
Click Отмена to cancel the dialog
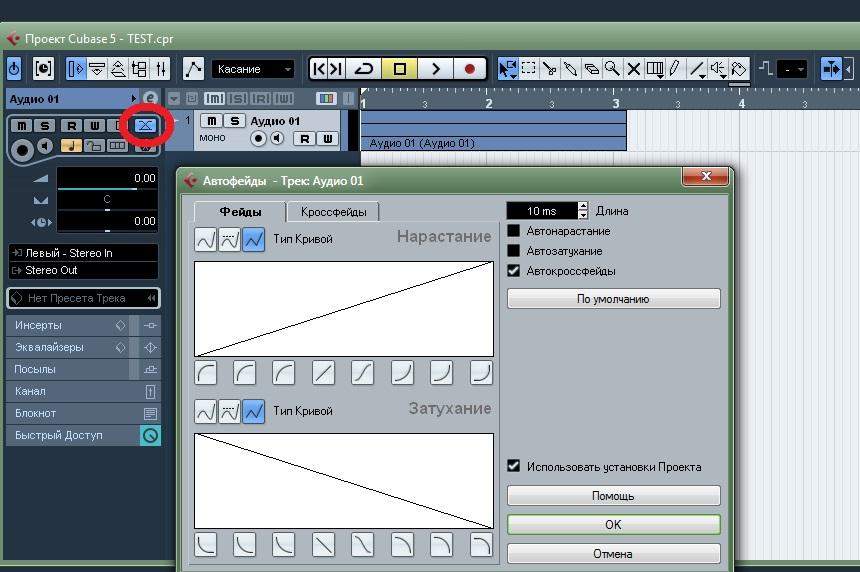[613, 554]
